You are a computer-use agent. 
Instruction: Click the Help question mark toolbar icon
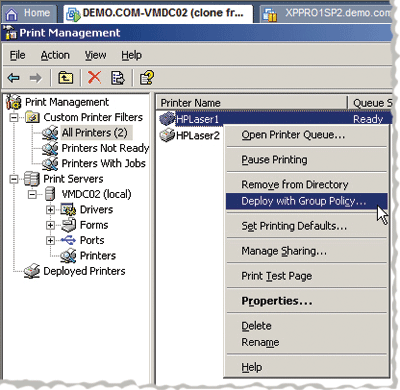[147, 78]
